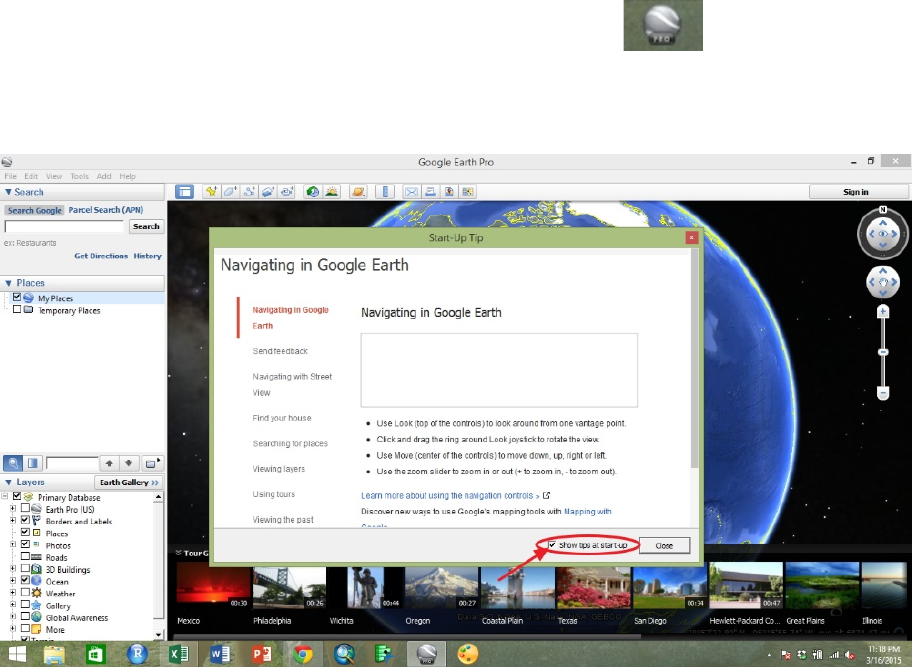Screen dimensions: 912x667
Task: Click the Look joystick eye icon
Action: [883, 234]
